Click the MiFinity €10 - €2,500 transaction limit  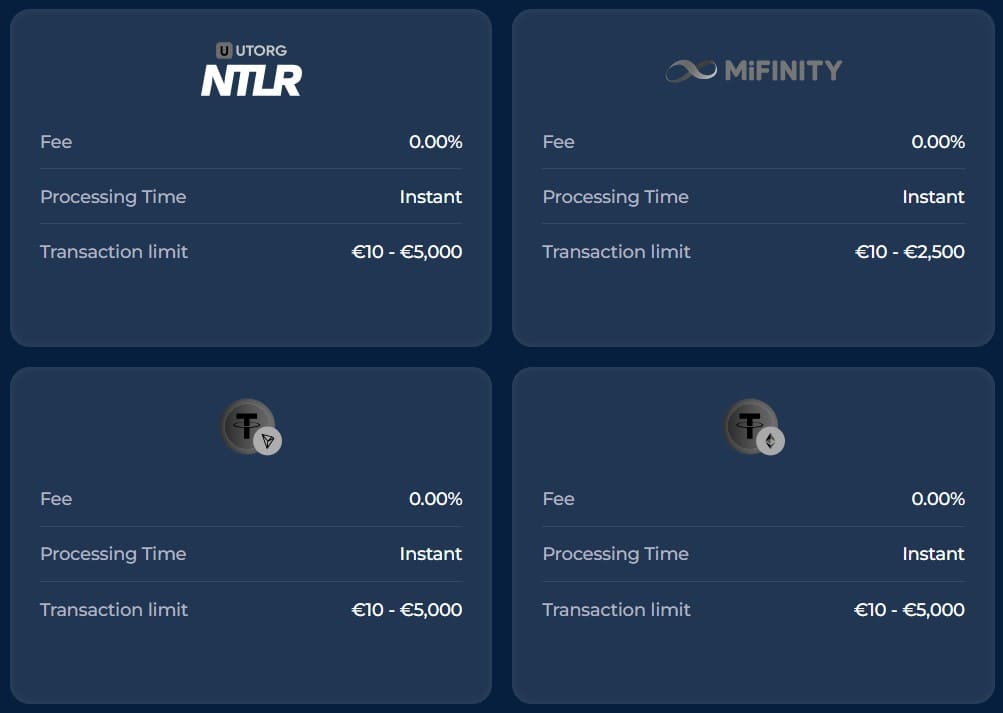[x=910, y=252]
